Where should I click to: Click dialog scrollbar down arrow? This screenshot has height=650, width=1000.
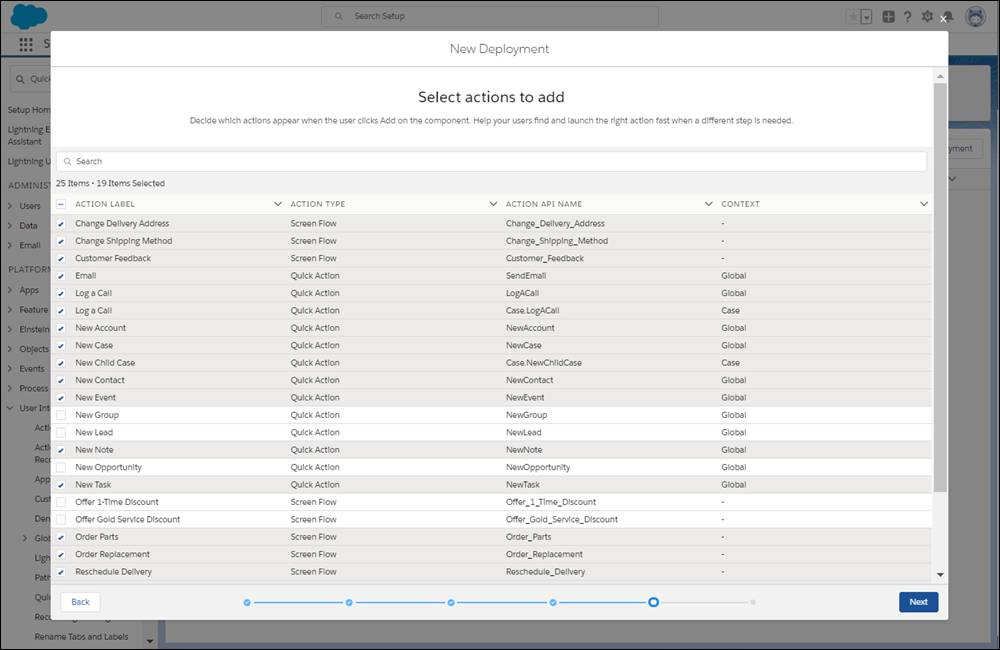click(940, 575)
